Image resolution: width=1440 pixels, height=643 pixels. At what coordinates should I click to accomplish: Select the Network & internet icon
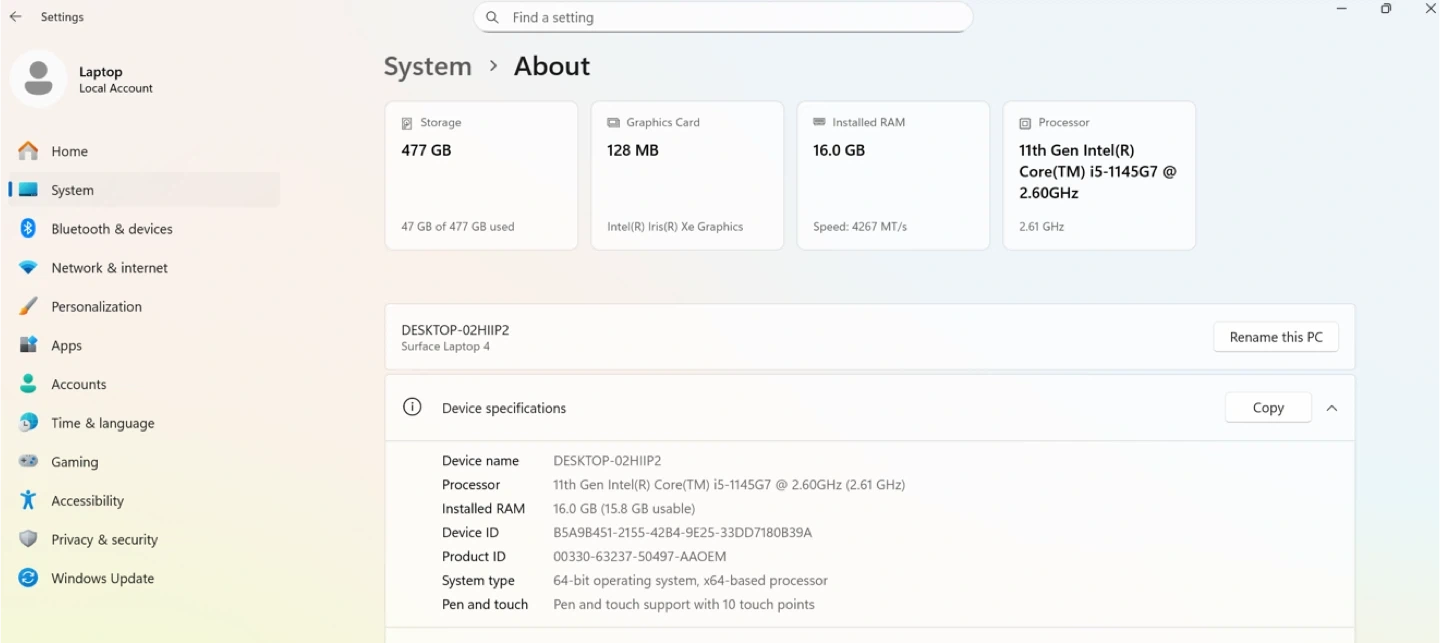[x=28, y=268]
